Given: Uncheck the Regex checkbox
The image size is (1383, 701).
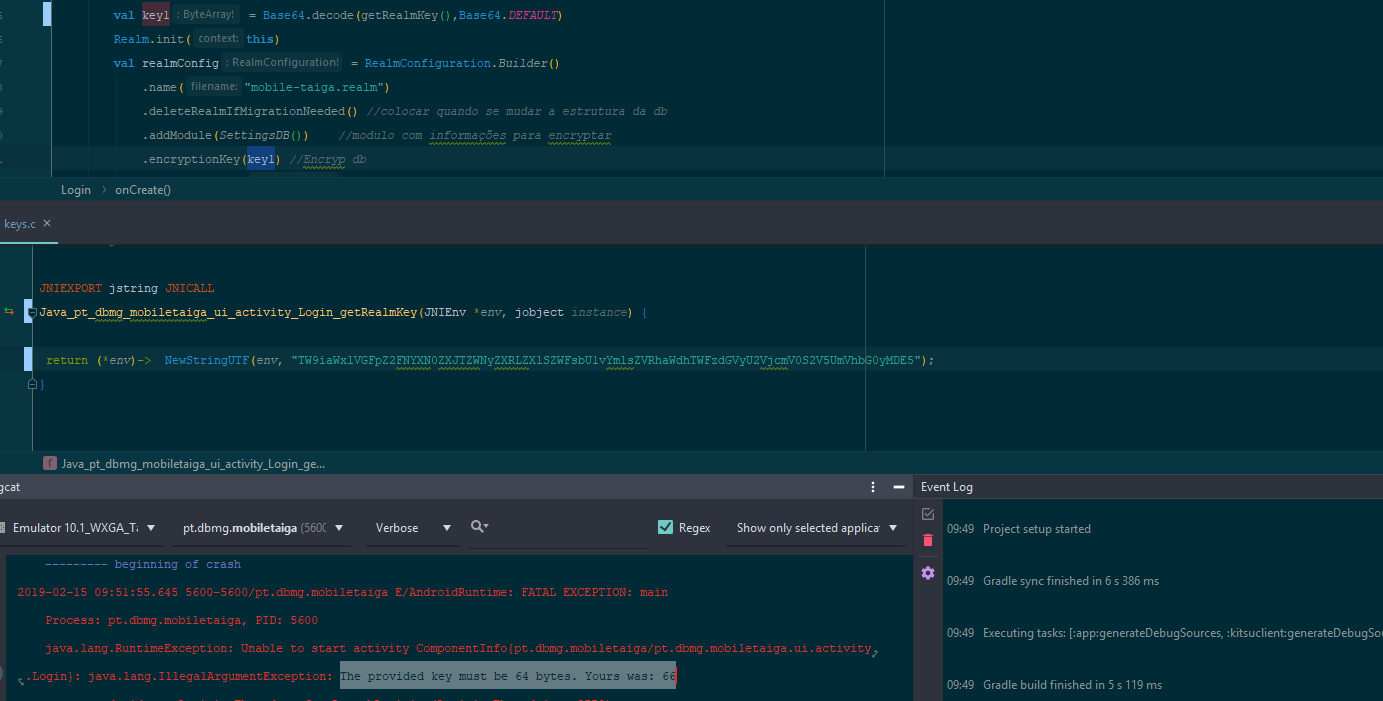Looking at the screenshot, I should coord(665,527).
